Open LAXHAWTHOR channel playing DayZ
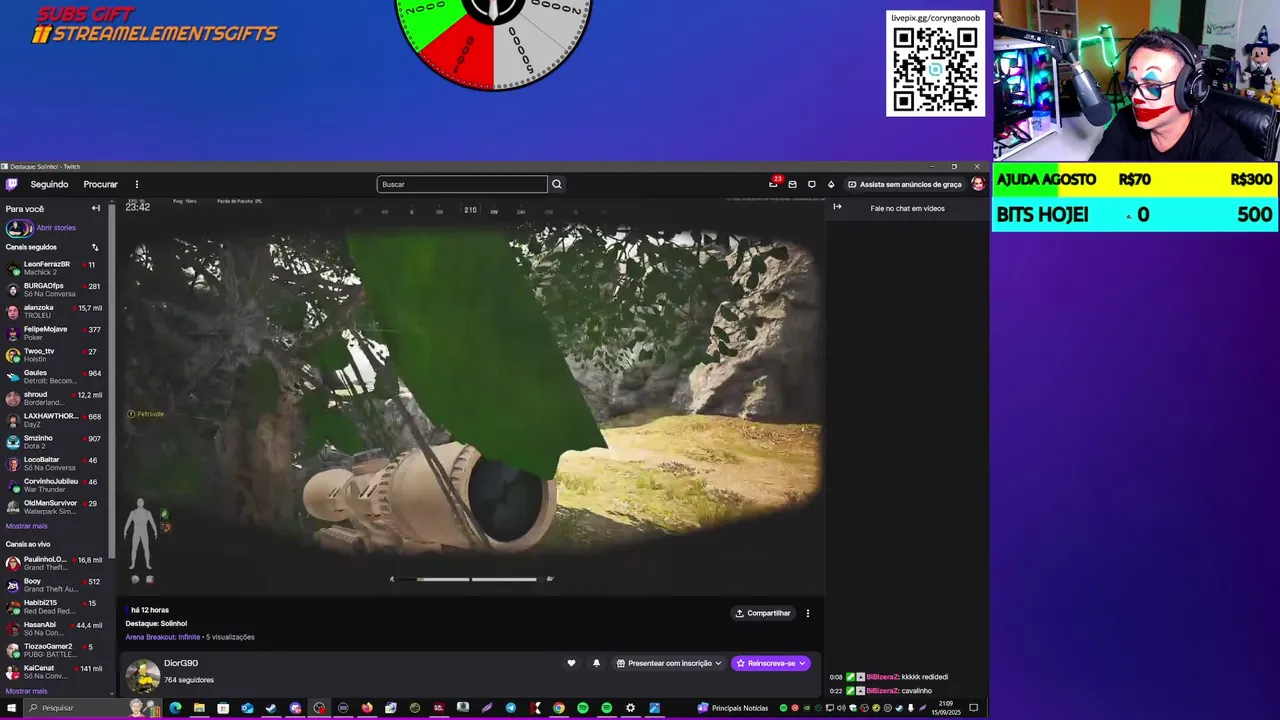The width and height of the screenshot is (1280, 720). tap(56, 420)
